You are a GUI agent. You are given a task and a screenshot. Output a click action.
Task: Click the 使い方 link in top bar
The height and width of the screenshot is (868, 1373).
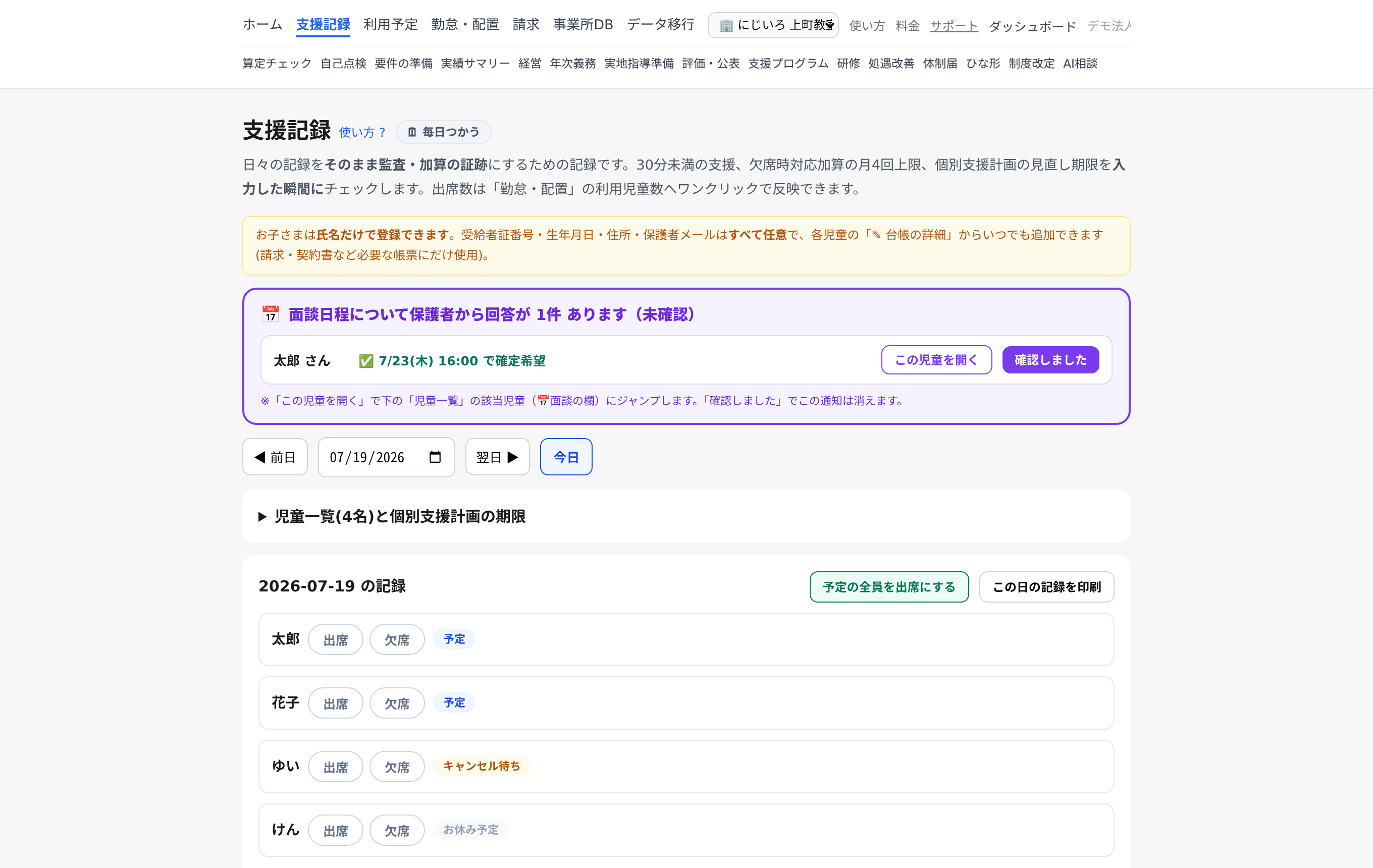pos(867,26)
